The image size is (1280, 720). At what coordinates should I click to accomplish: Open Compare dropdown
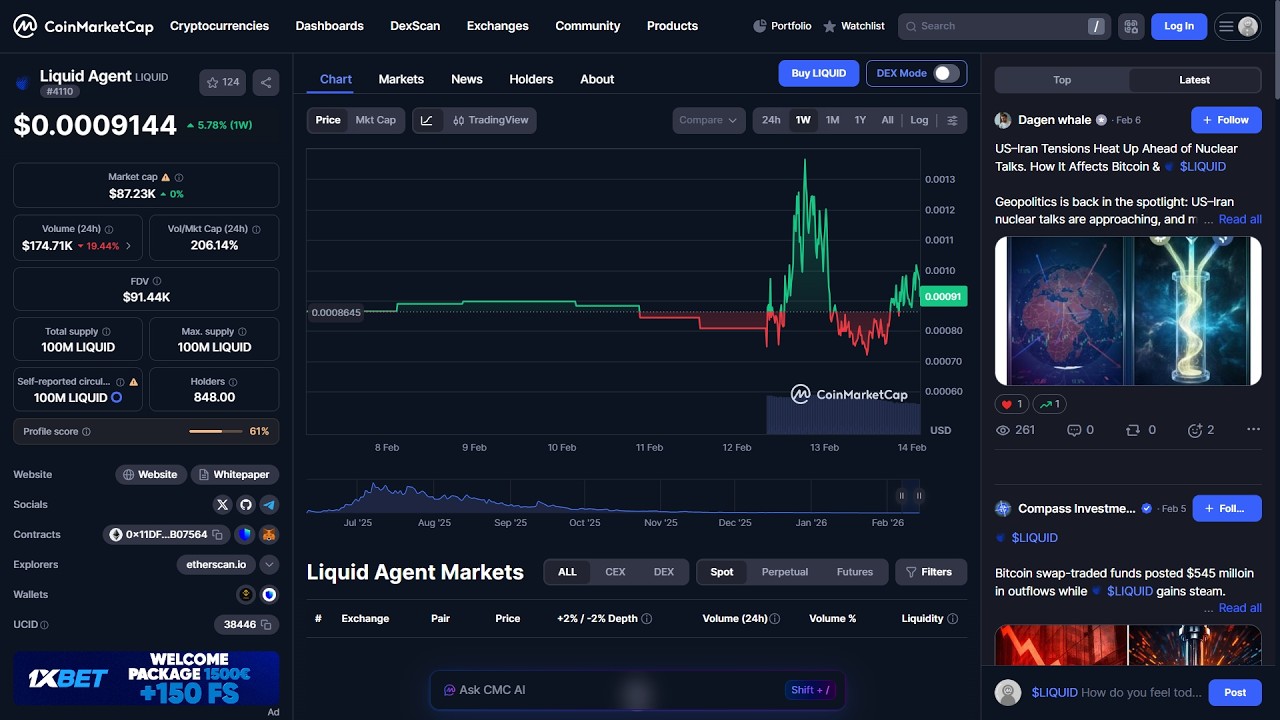pyautogui.click(x=708, y=120)
